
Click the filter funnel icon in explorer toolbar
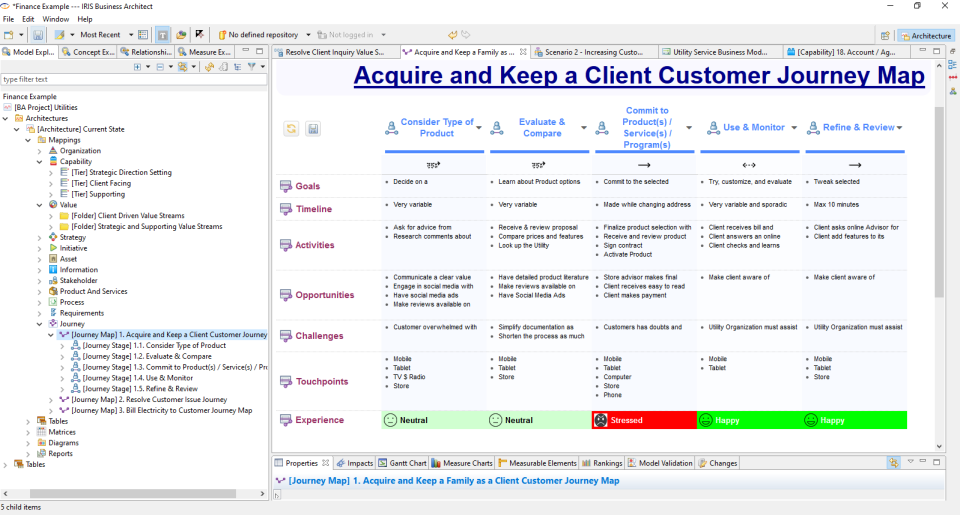pos(252,67)
